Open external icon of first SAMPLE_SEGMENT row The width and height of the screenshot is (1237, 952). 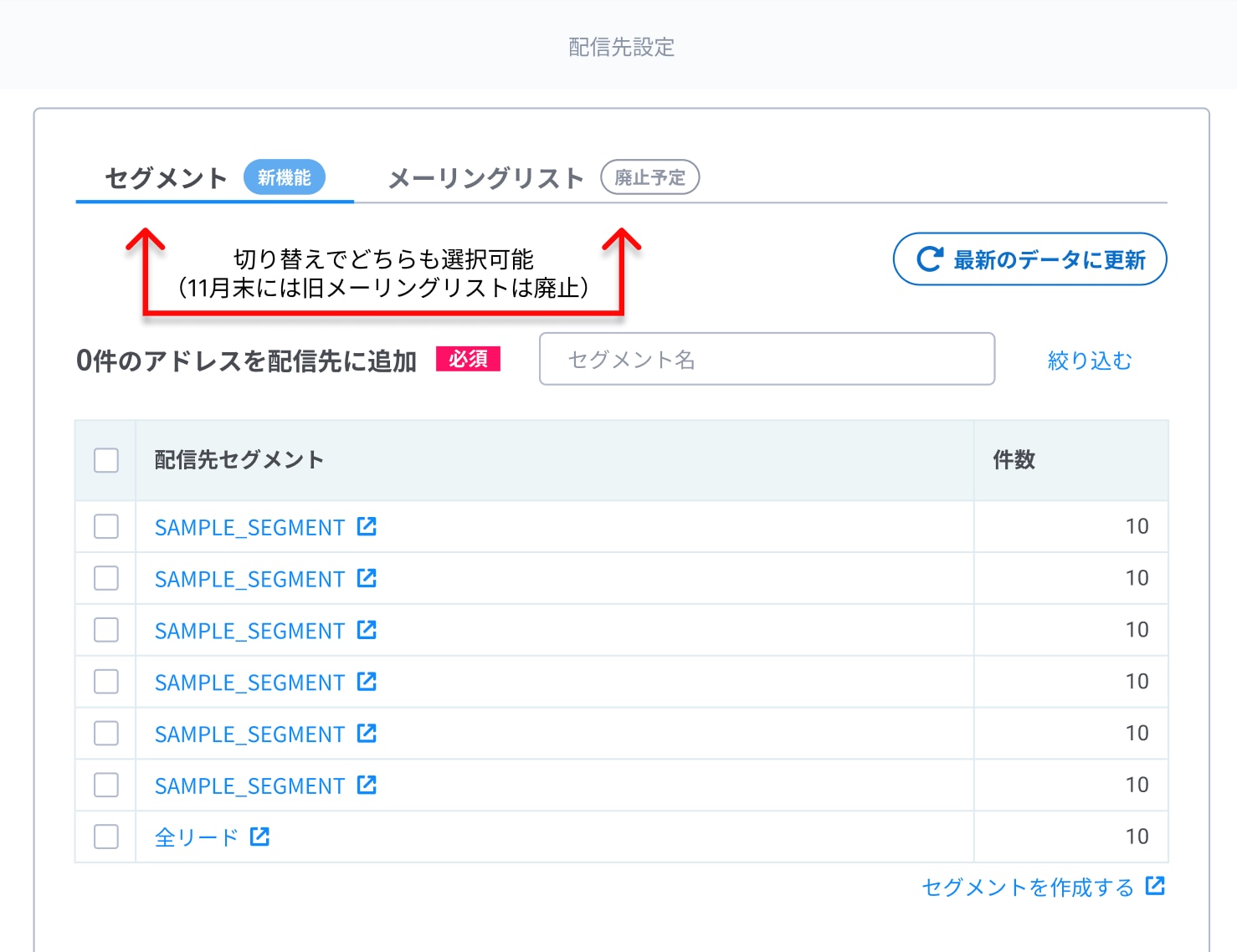click(x=367, y=526)
